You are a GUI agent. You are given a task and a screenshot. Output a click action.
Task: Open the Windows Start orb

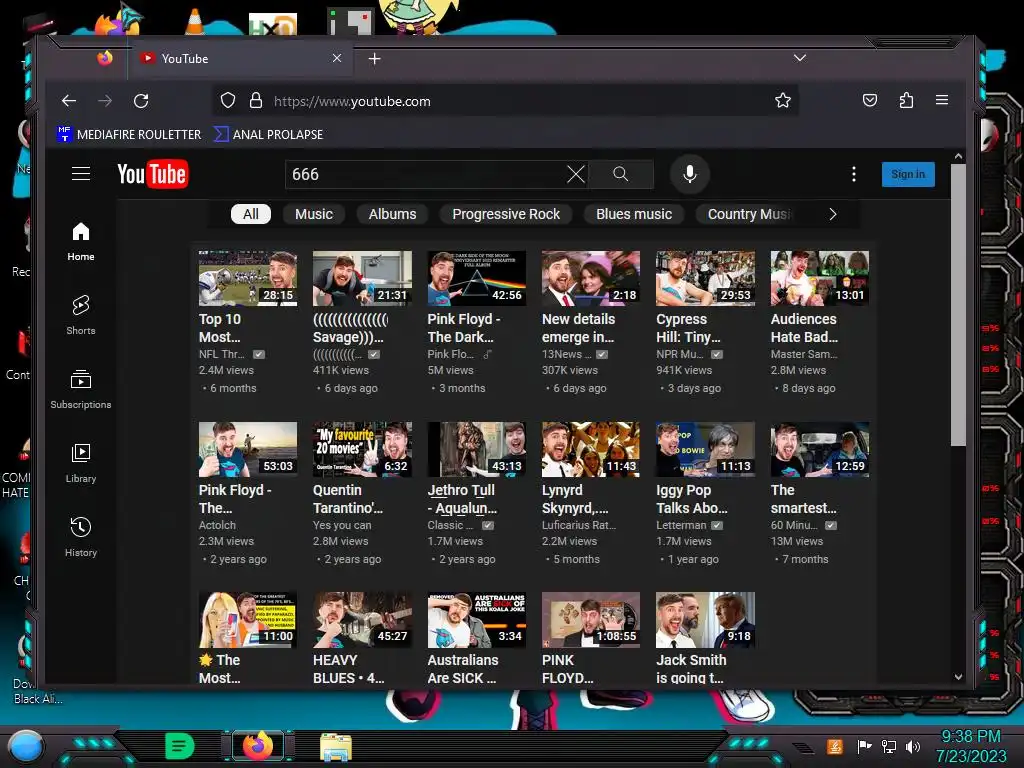point(25,748)
